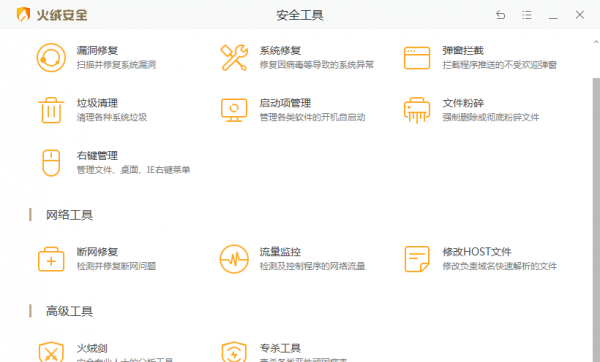This screenshot has height=362, width=600.
Task: Click the 专杀工具 title text
Action: click(x=280, y=348)
